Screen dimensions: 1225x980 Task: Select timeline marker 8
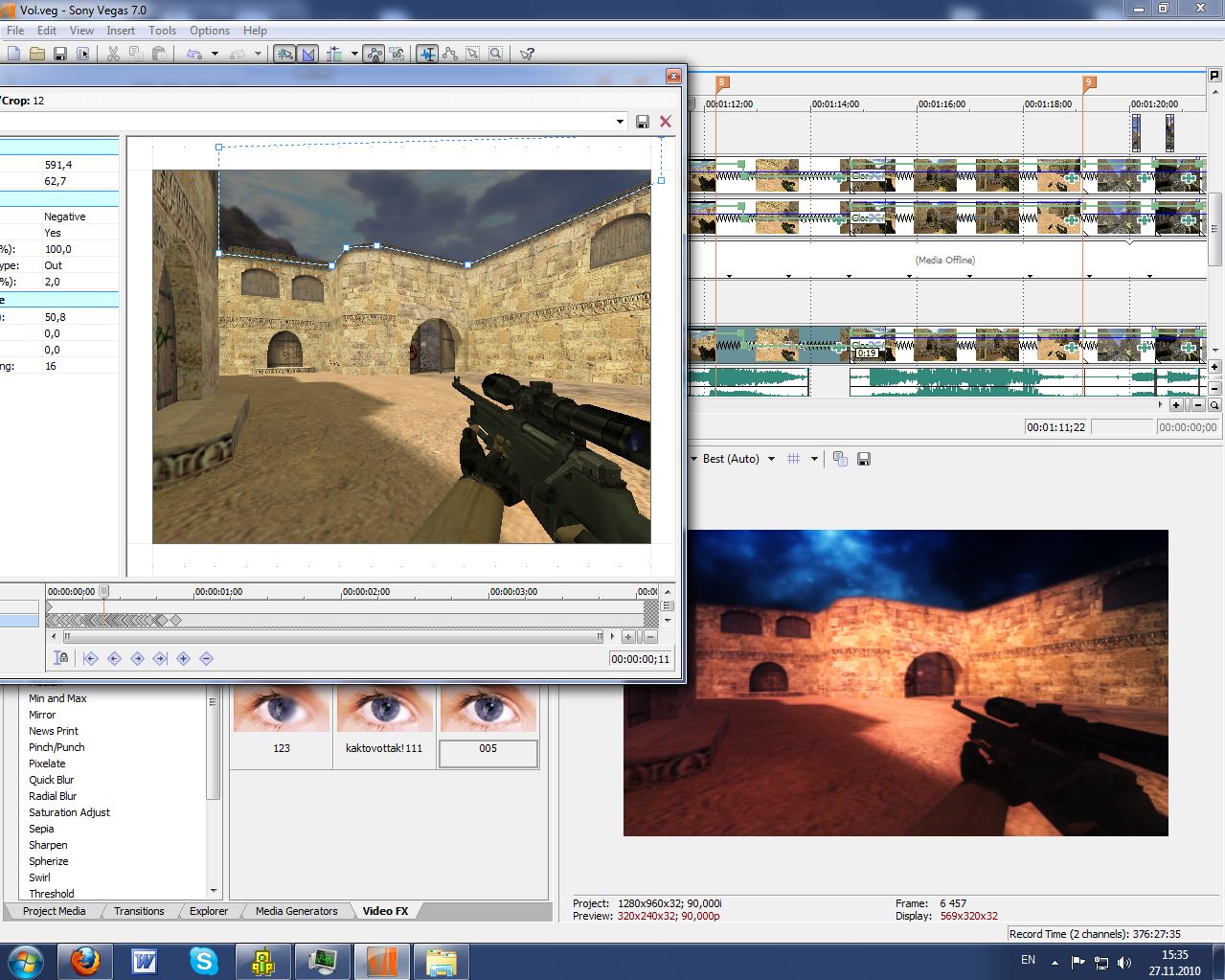tap(722, 83)
